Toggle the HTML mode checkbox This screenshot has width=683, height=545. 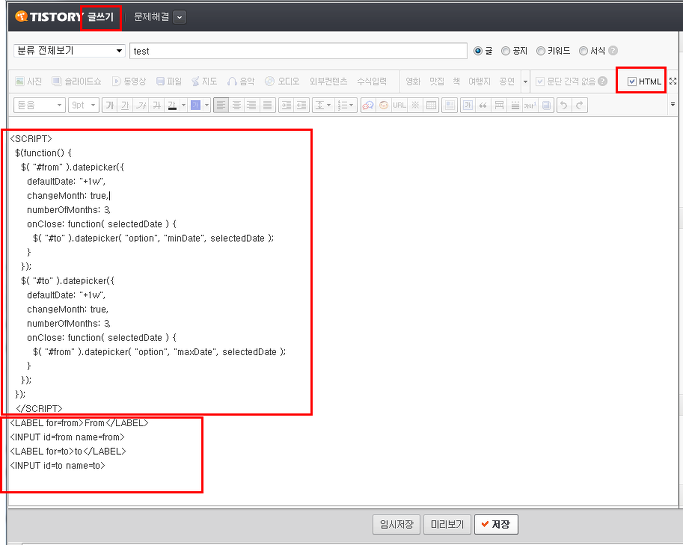click(632, 81)
